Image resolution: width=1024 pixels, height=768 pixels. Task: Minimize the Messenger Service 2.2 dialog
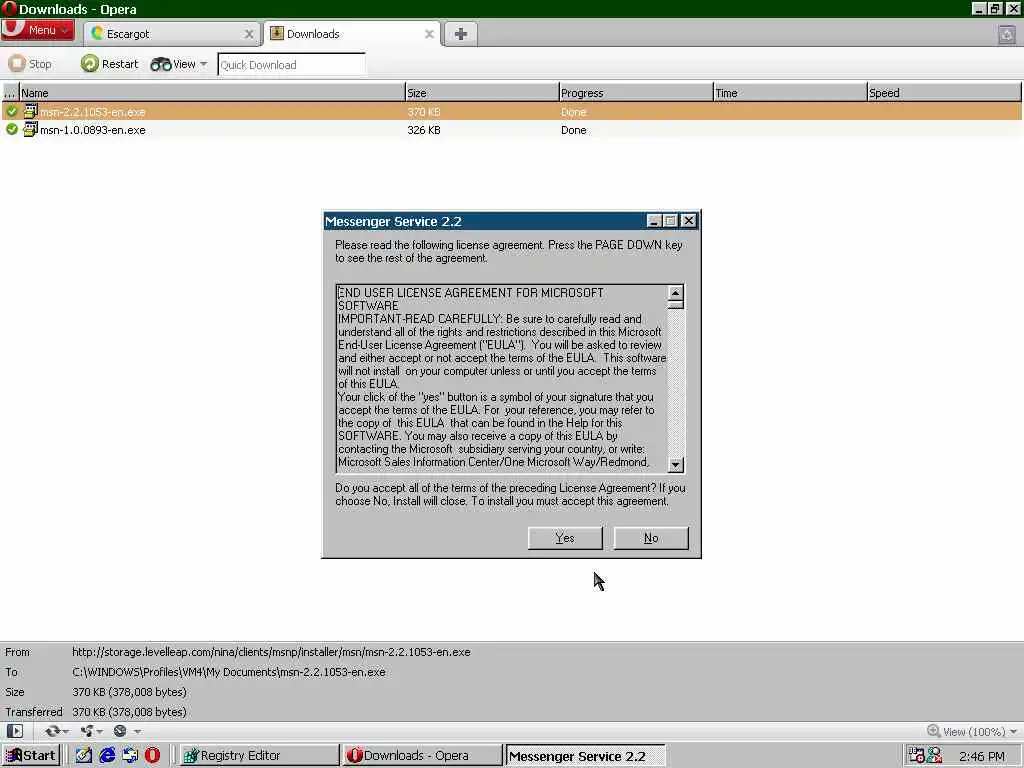654,221
